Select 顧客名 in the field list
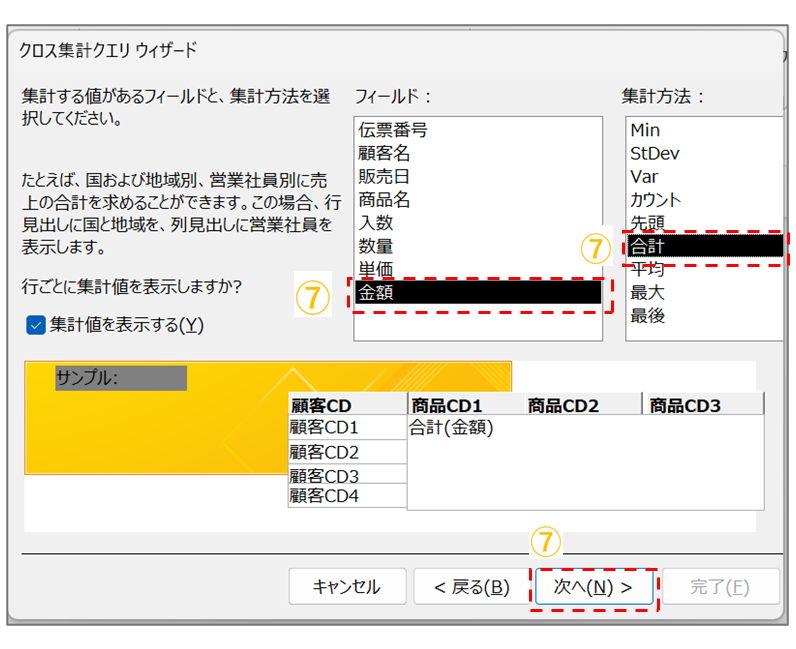796x649 pixels. [x=384, y=153]
